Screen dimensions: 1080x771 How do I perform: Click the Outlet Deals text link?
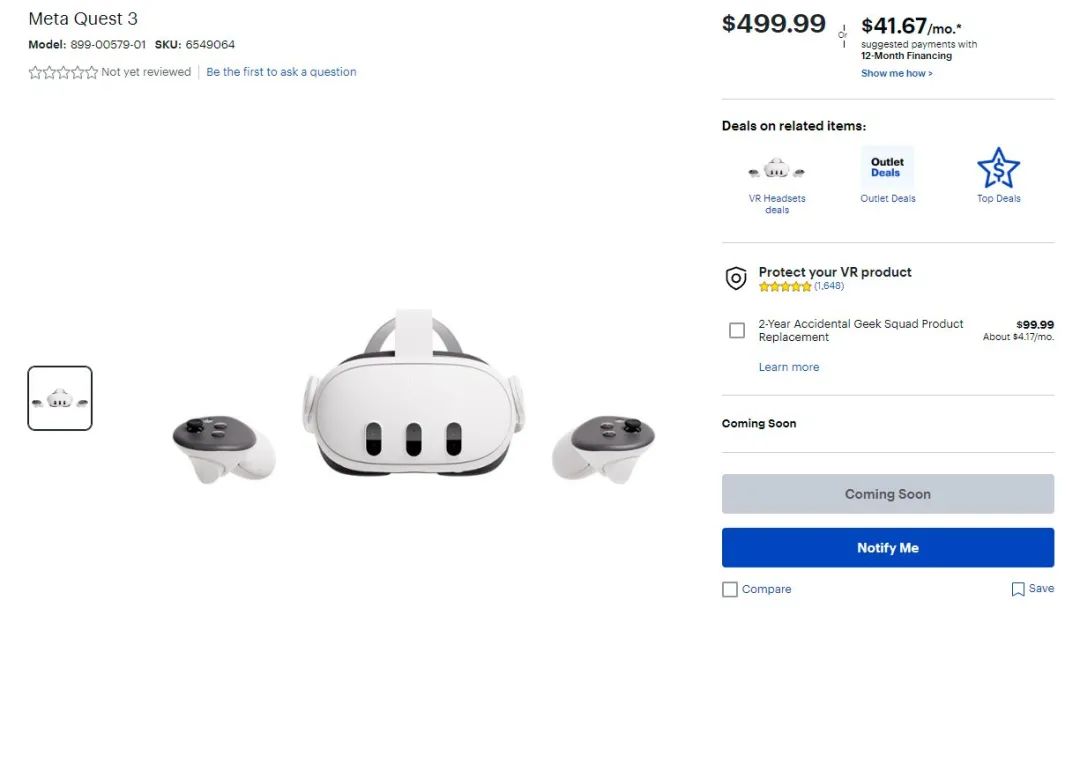click(x=888, y=198)
